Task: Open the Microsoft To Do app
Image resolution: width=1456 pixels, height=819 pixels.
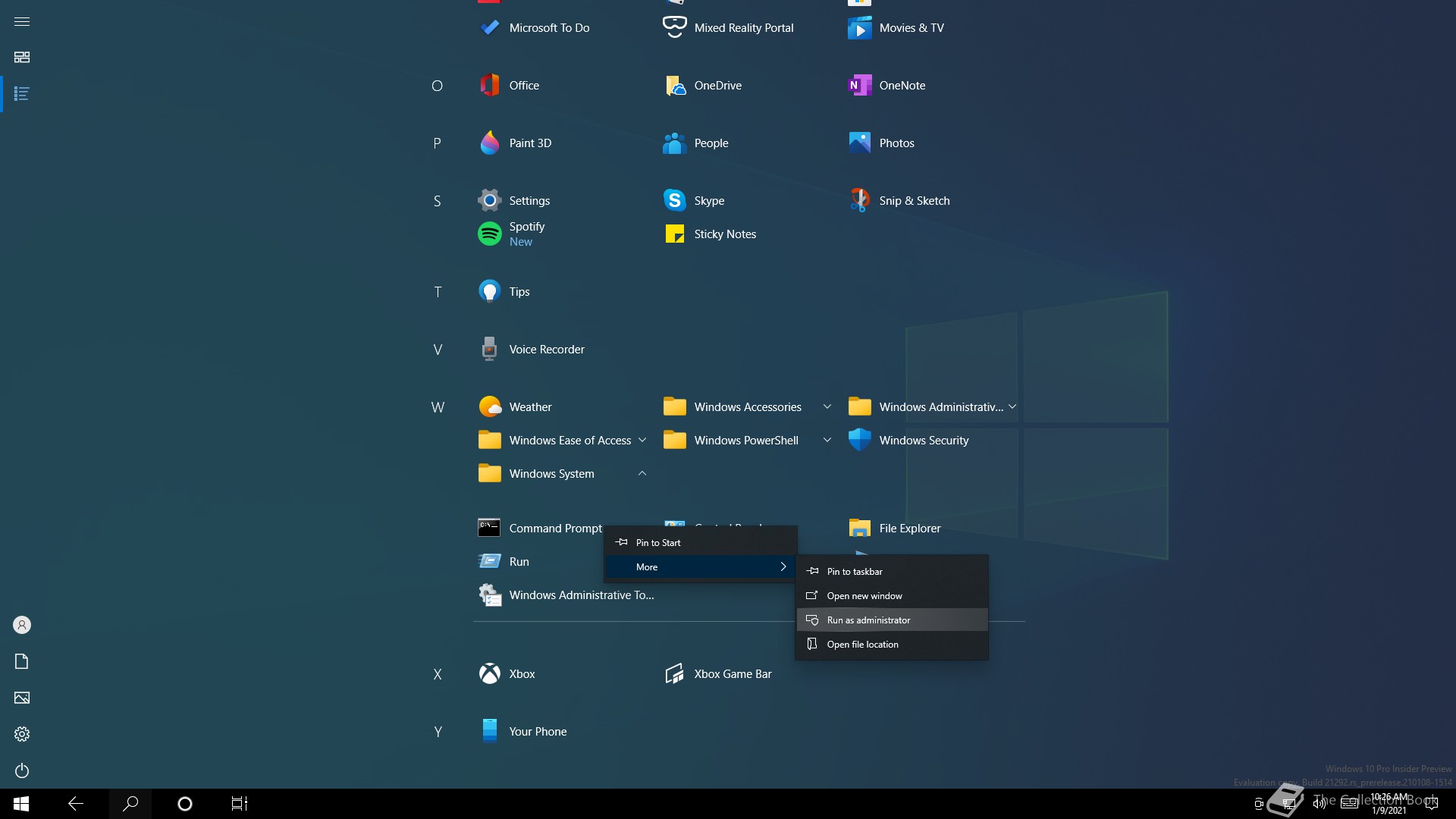Action: 535,28
